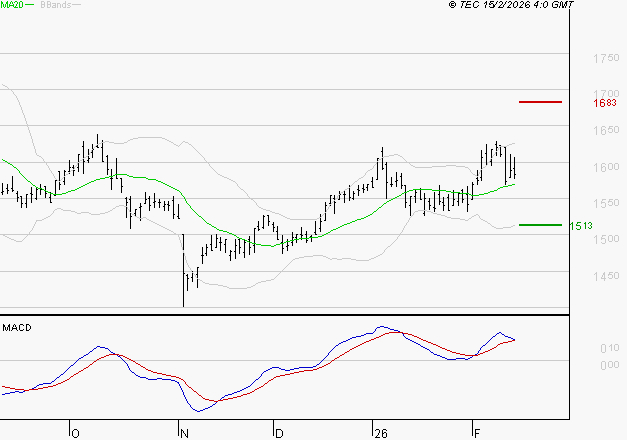Click the MA20 legend label
The image size is (627, 440).
coord(12,5)
